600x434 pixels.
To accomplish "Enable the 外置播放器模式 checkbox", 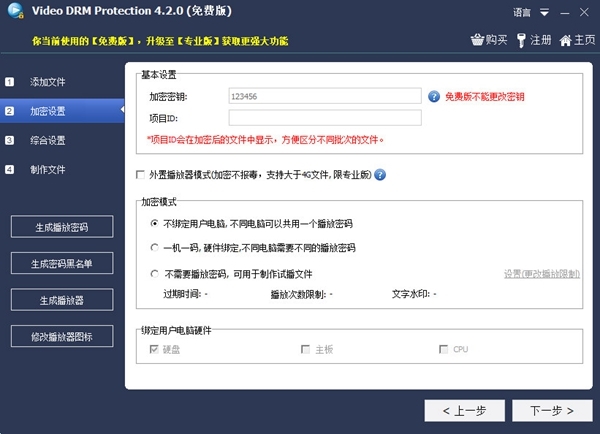I will click(x=140, y=175).
